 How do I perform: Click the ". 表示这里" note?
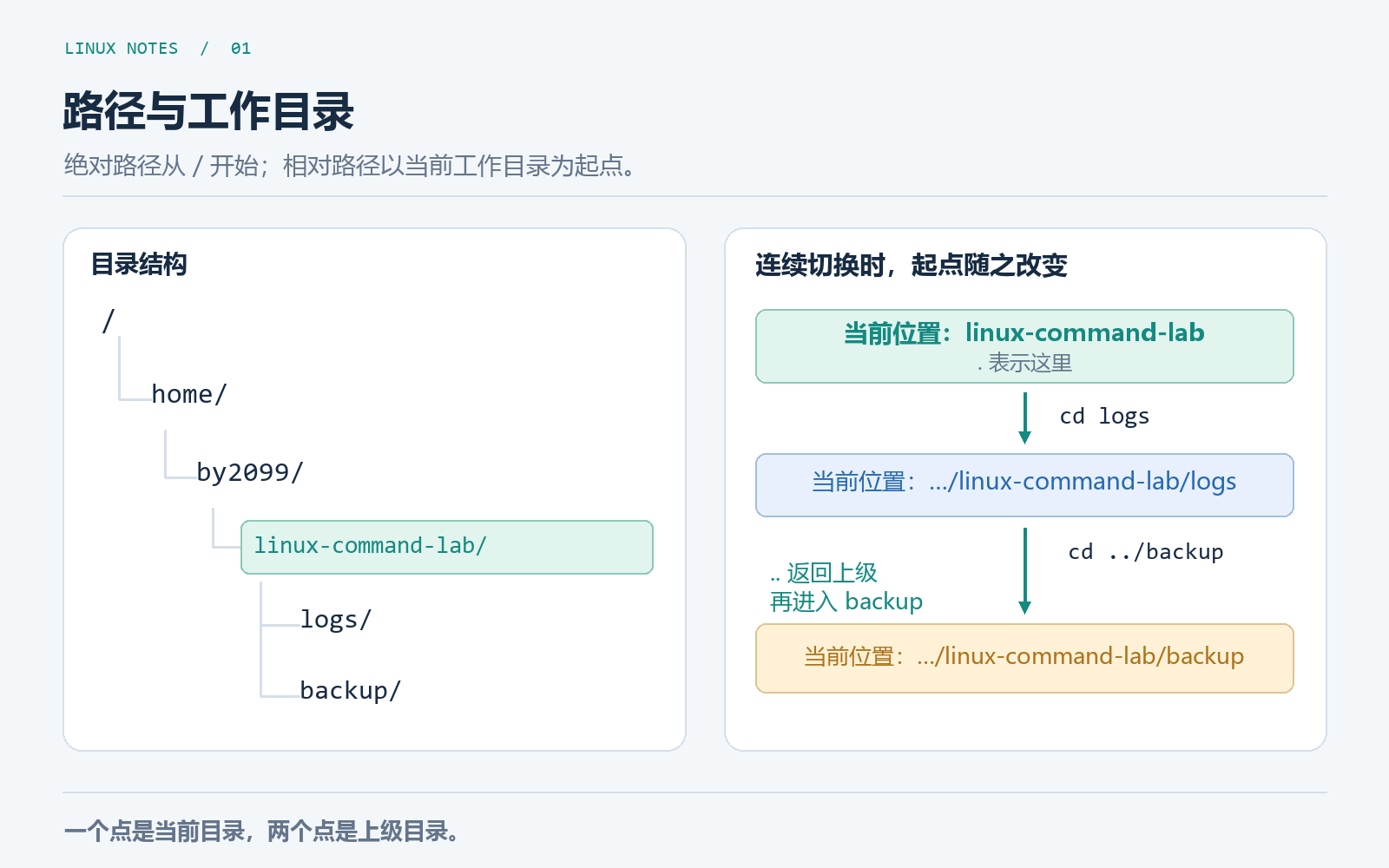click(1024, 363)
